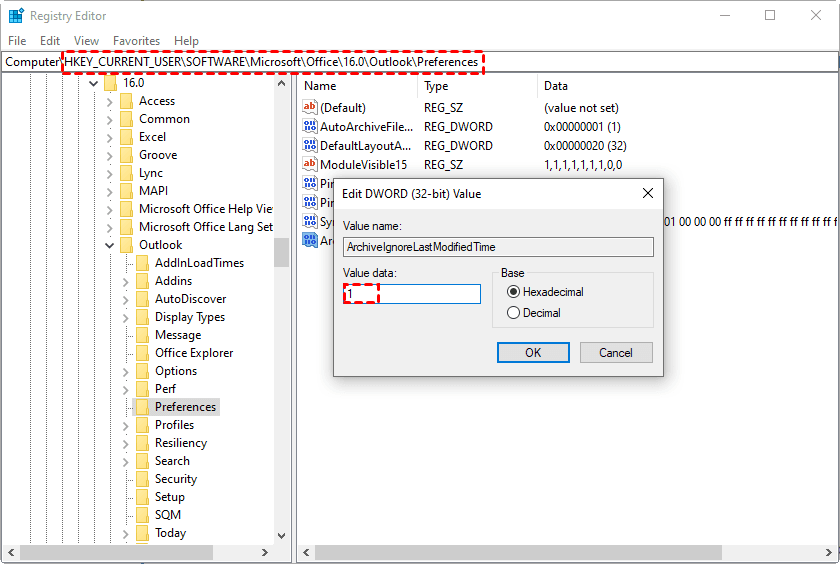Cancel the Edit DWORD dialog
Image resolution: width=840 pixels, height=564 pixels.
tap(616, 352)
